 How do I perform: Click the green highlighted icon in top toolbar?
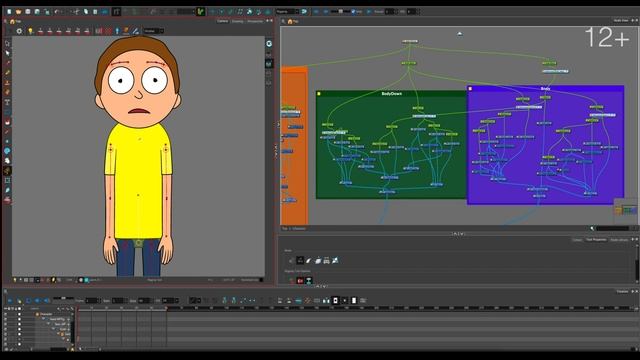tap(200, 12)
